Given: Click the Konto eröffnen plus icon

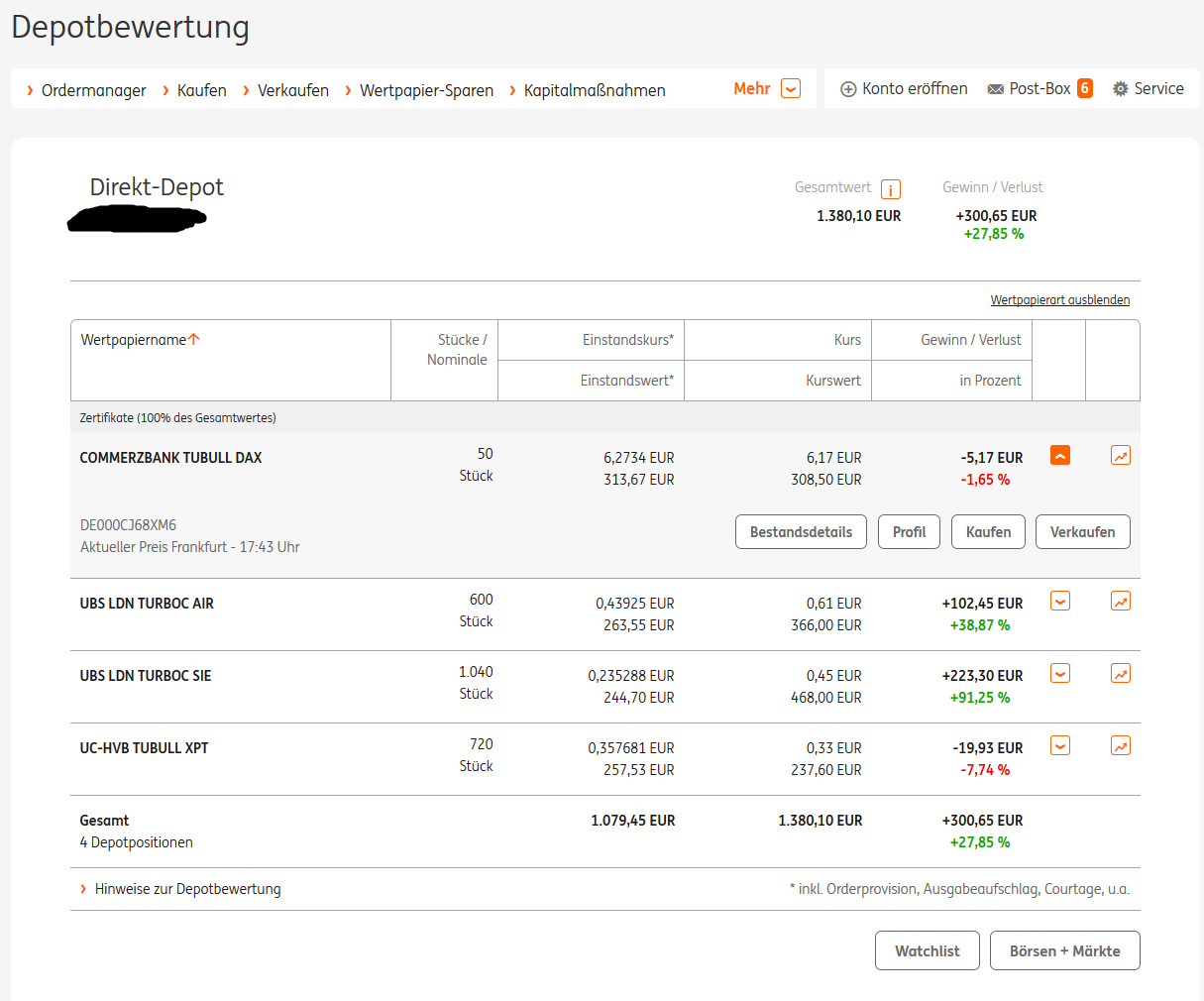Looking at the screenshot, I should (x=848, y=89).
